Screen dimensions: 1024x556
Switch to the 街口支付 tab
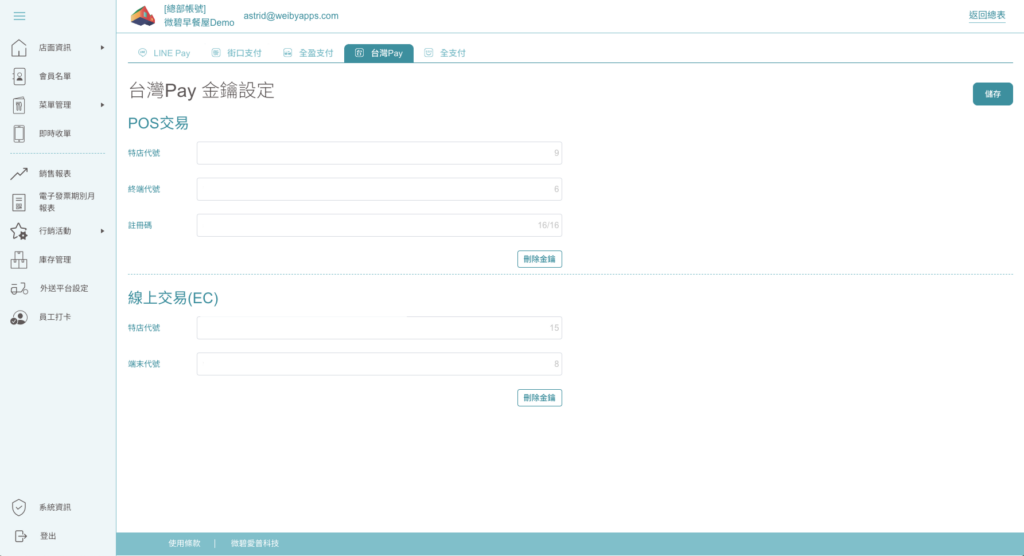[236, 53]
